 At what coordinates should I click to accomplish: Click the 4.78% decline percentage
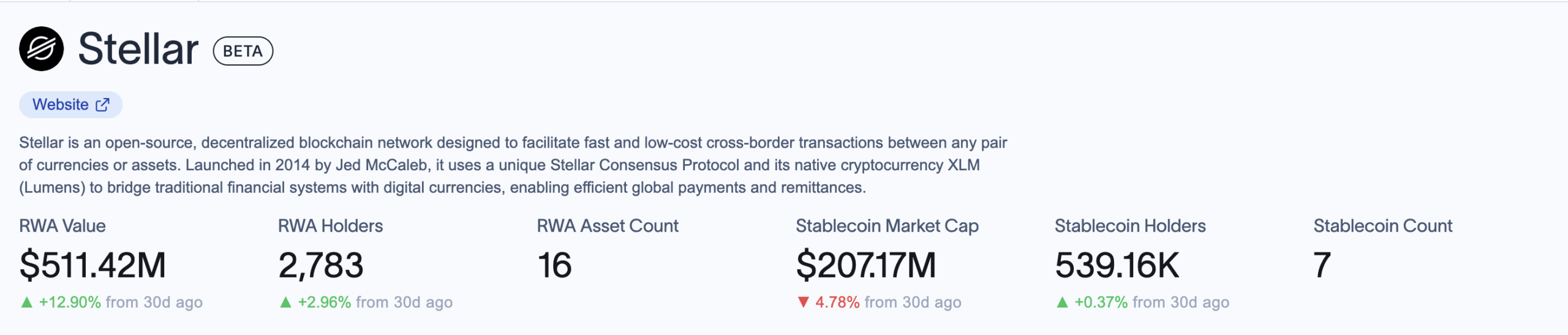coord(837,302)
